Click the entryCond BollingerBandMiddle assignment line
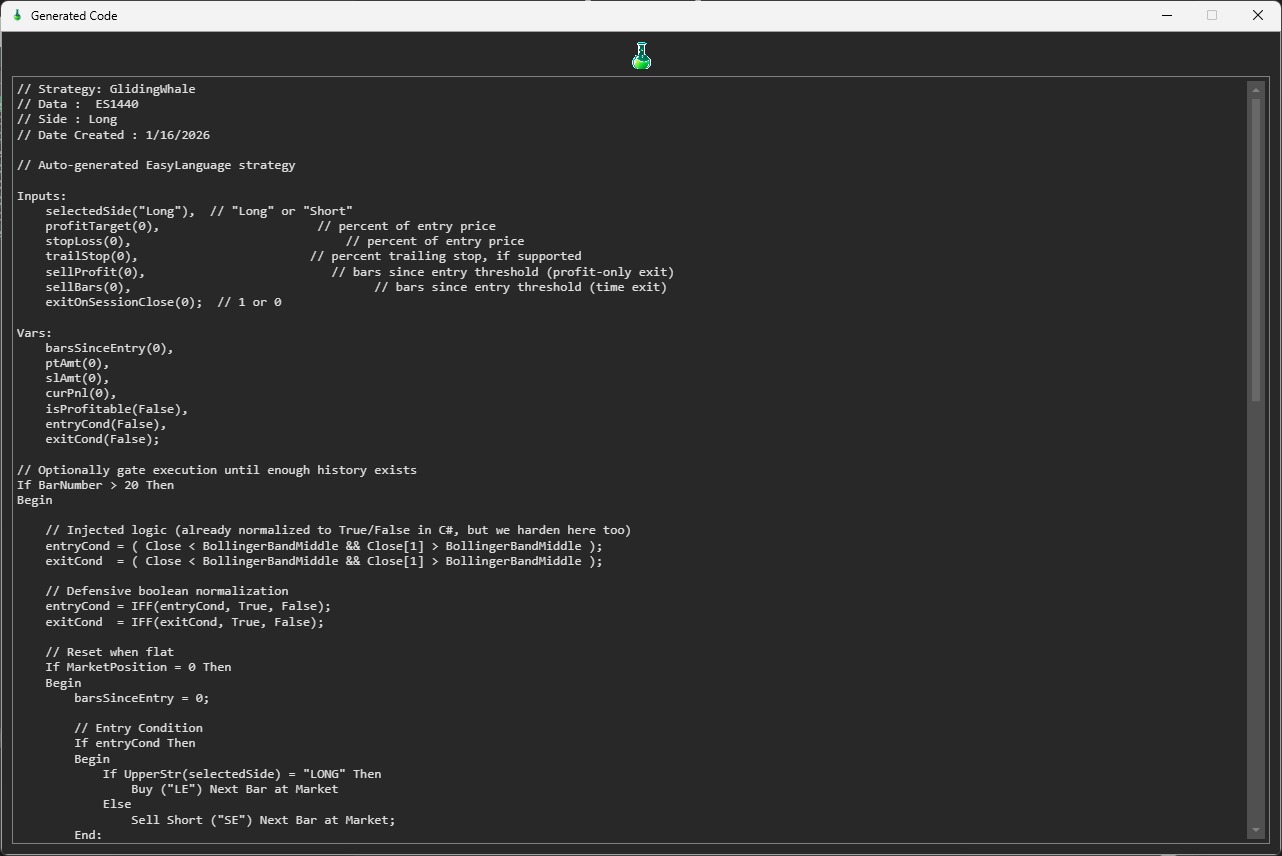 click(324, 546)
